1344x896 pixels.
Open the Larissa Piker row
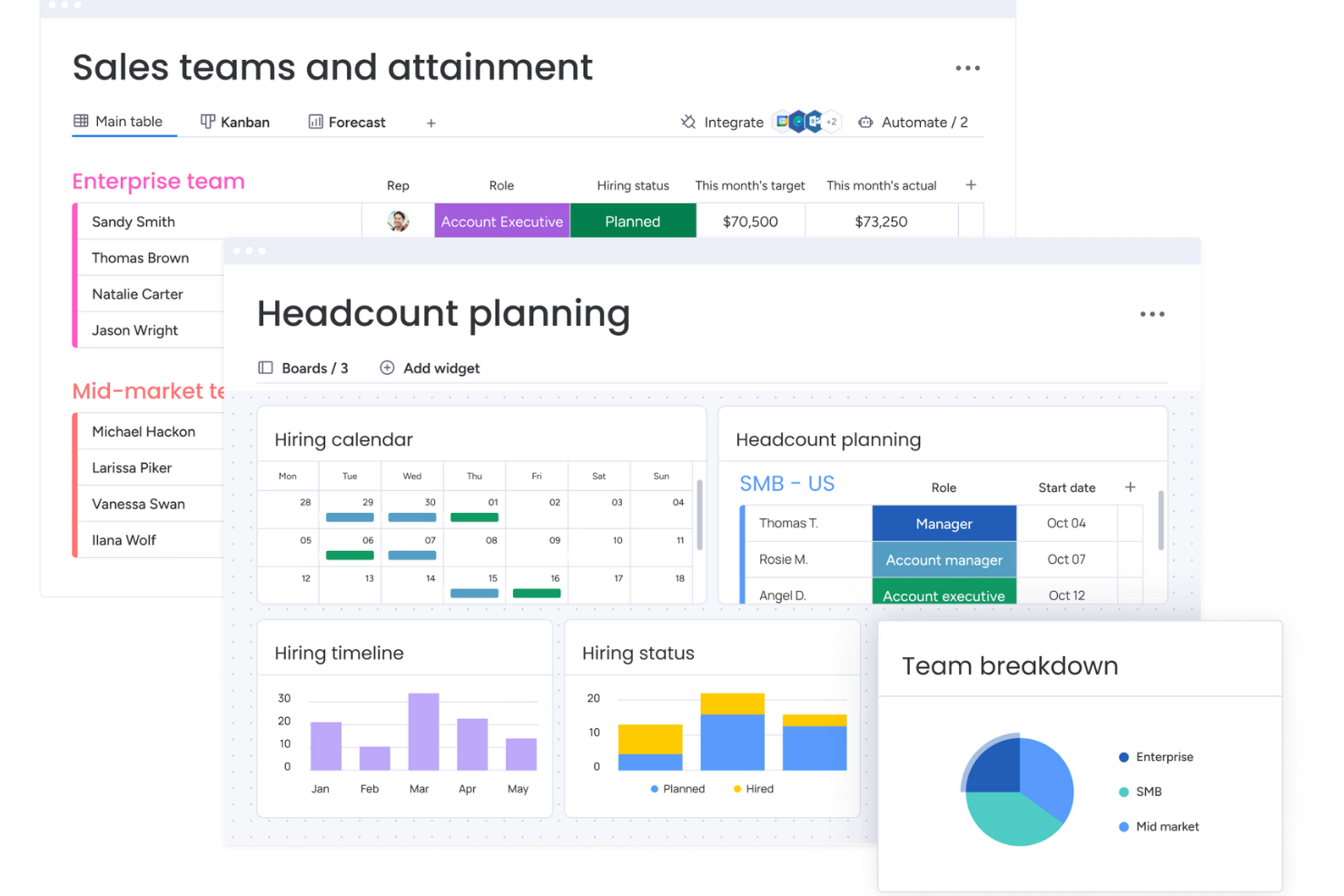[151, 468]
